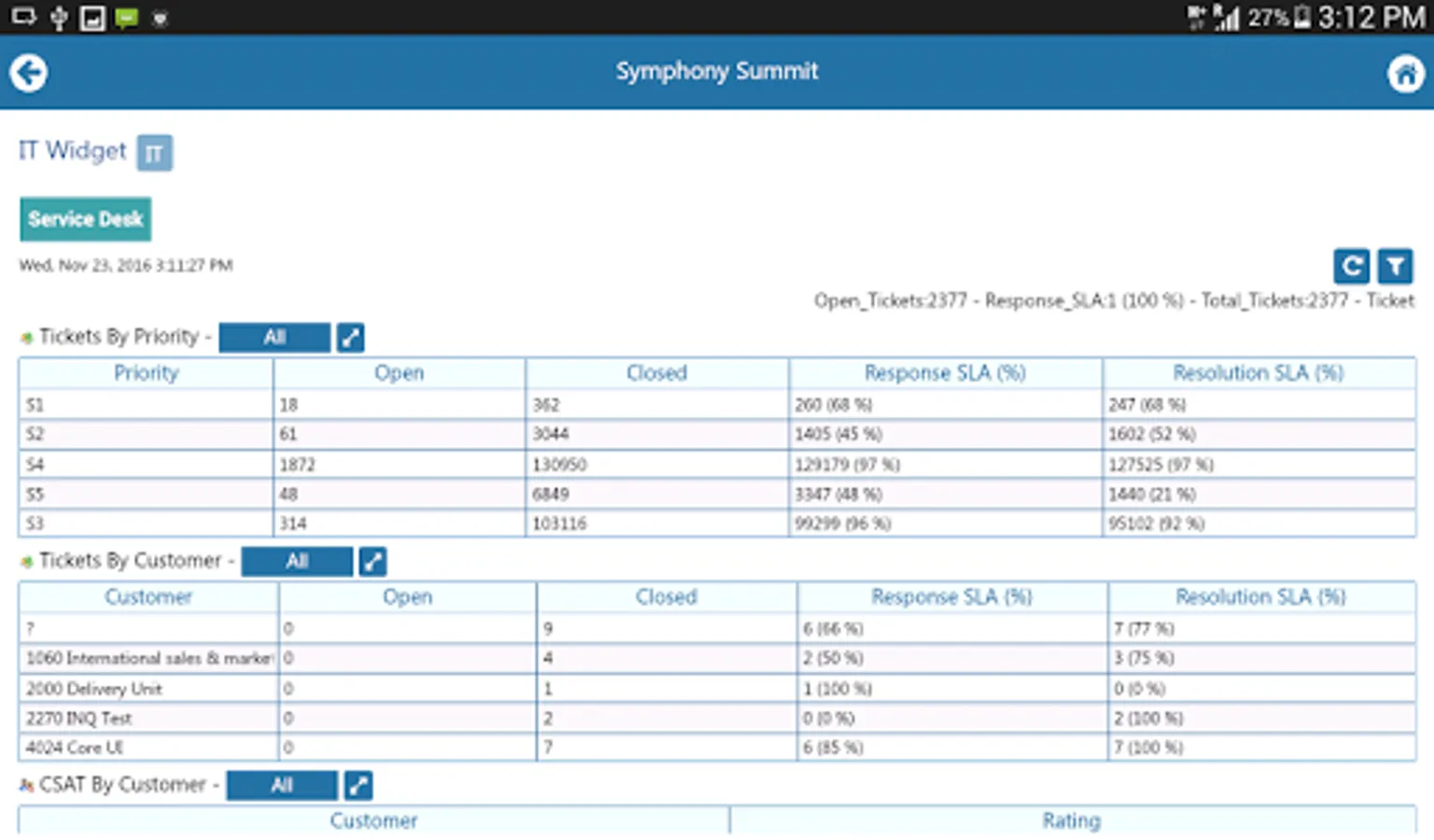Refresh the dashboard data
This screenshot has height=840, width=1434.
pos(1351,266)
